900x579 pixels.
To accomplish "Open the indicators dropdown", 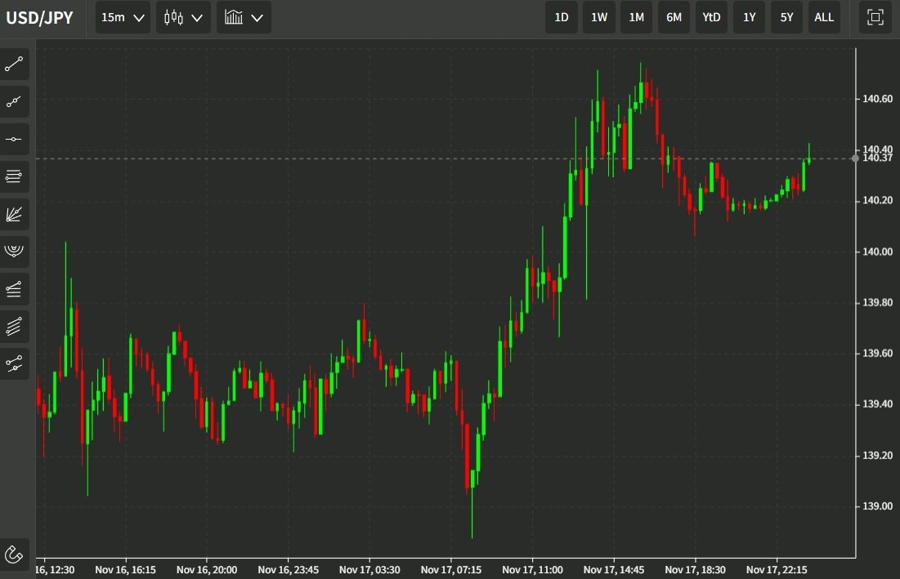I will point(244,17).
